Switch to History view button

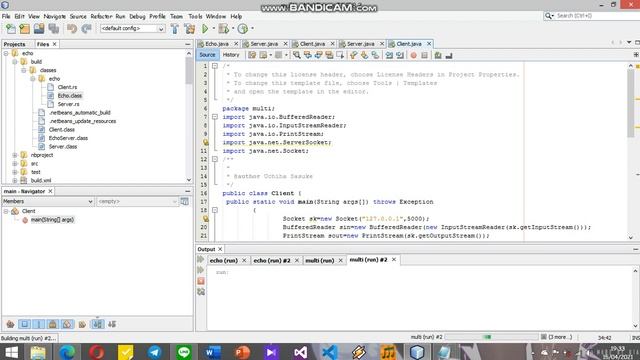[231, 55]
